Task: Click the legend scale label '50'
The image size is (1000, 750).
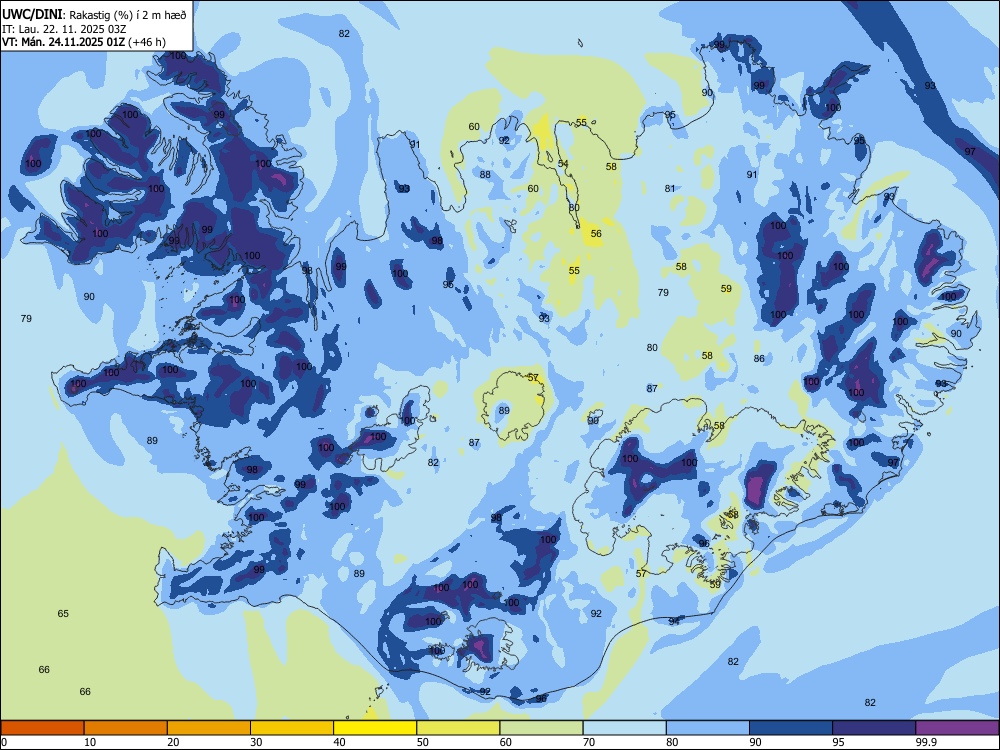Action: (x=422, y=742)
